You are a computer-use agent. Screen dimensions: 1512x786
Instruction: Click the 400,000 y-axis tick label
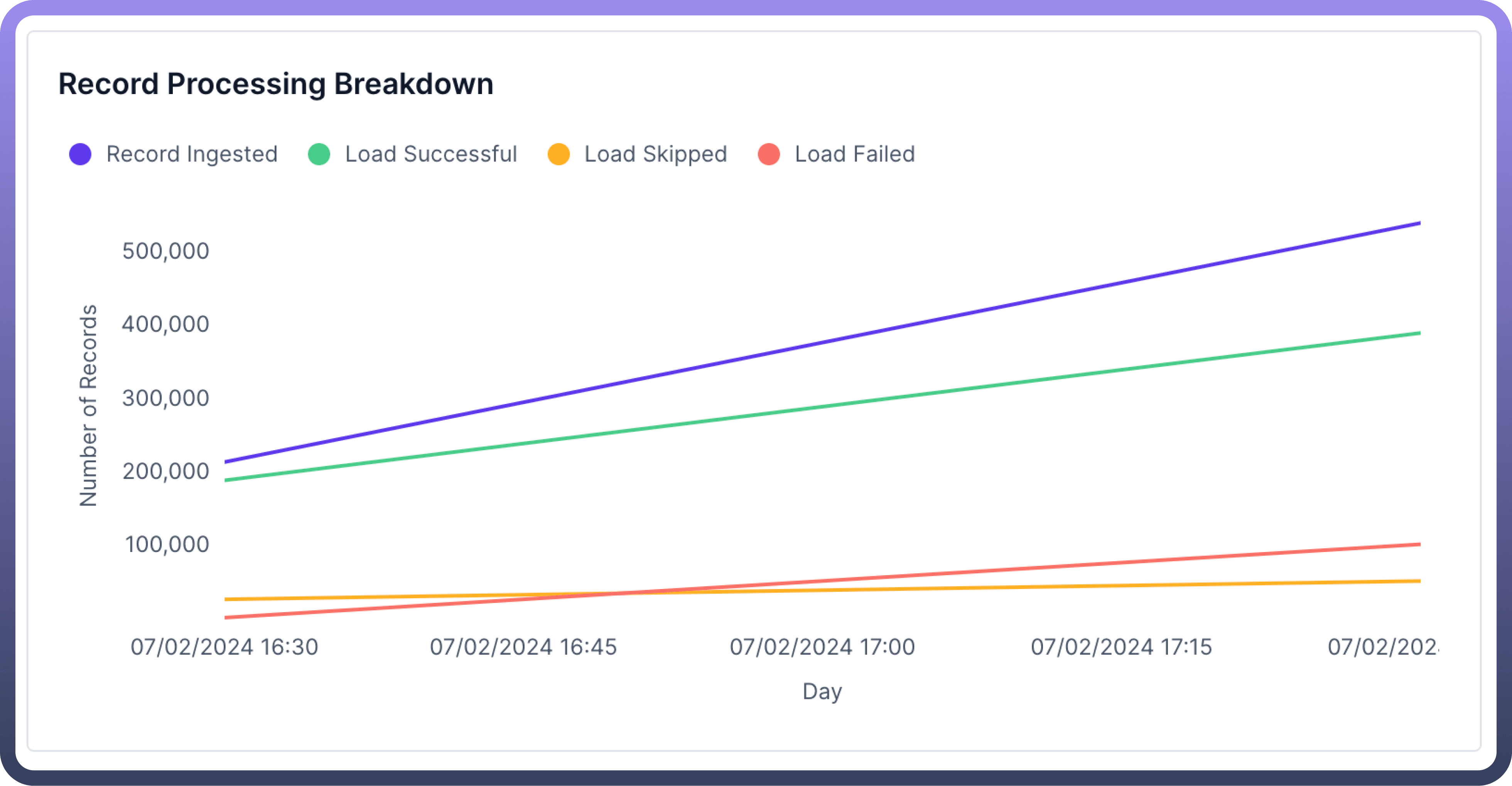point(165,324)
